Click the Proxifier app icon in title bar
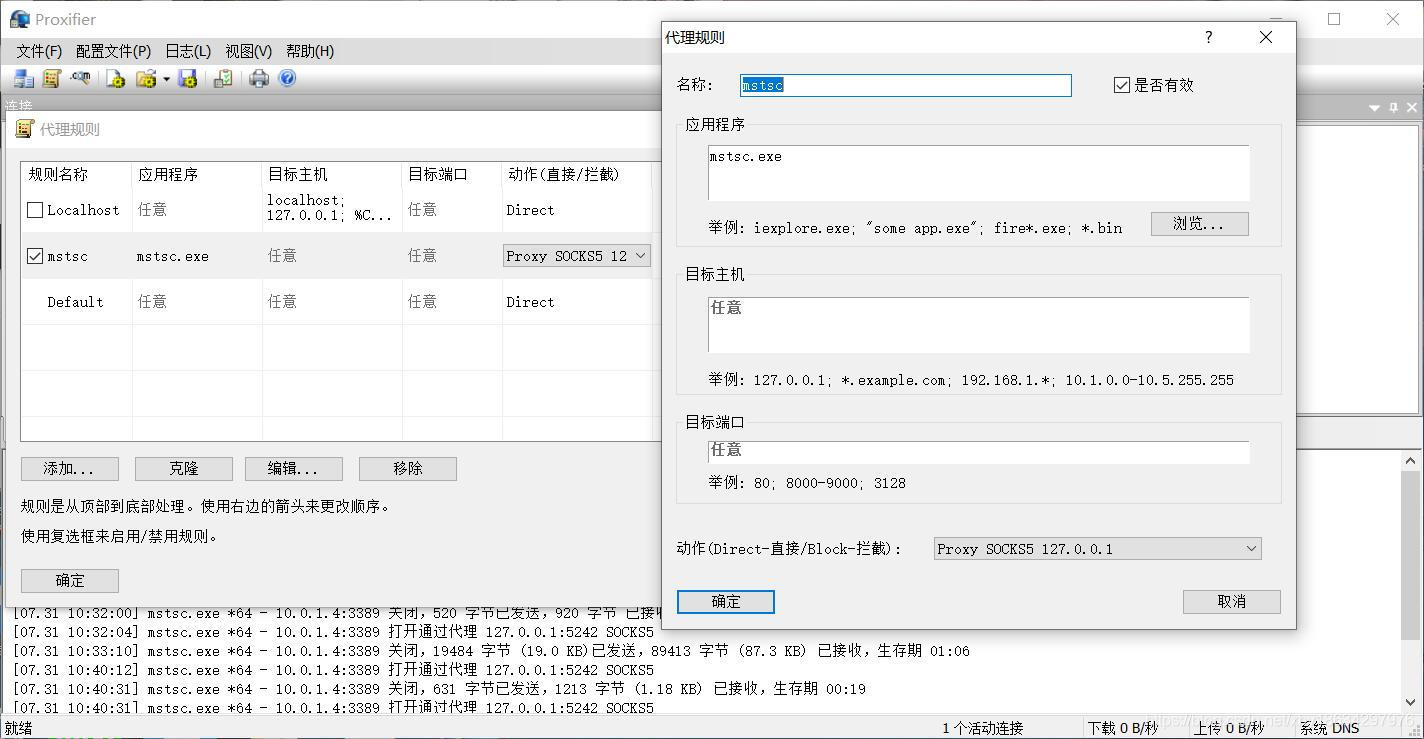This screenshot has width=1424, height=739. (x=20, y=19)
